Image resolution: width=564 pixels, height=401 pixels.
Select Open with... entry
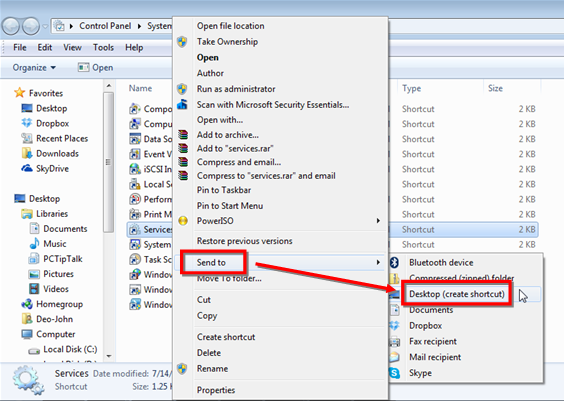tap(220, 120)
